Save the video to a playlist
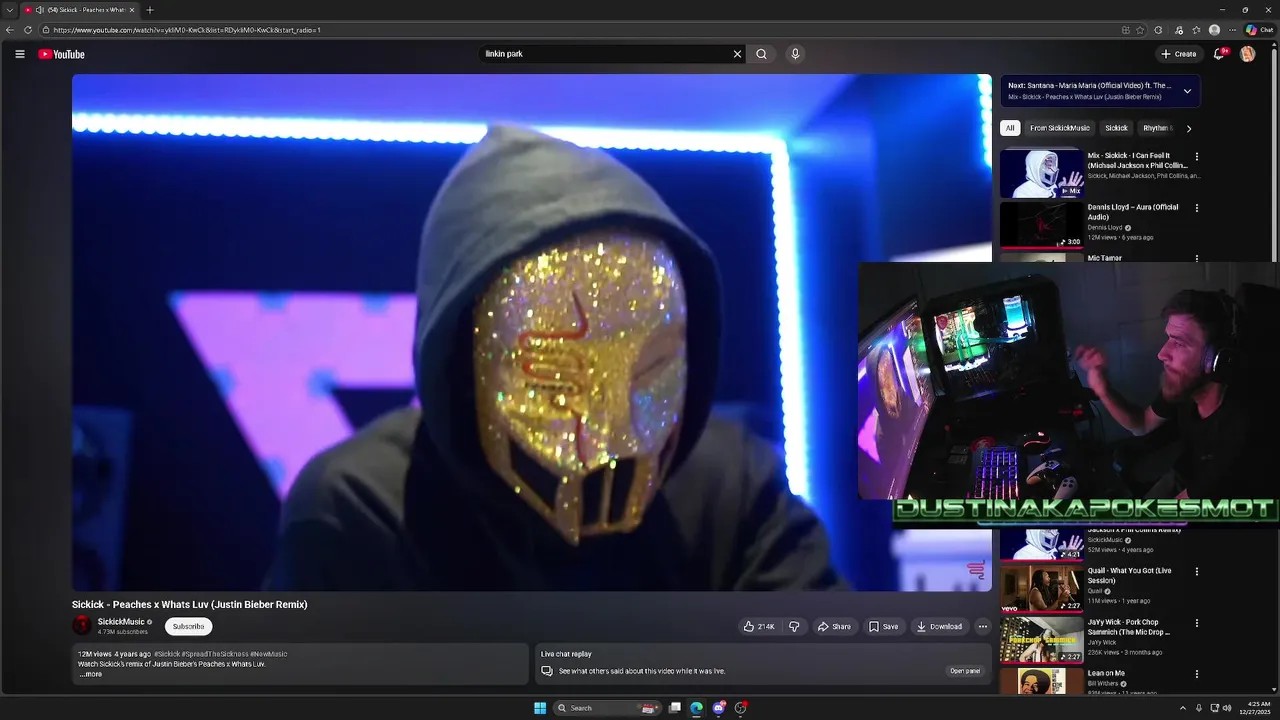 pyautogui.click(x=883, y=627)
